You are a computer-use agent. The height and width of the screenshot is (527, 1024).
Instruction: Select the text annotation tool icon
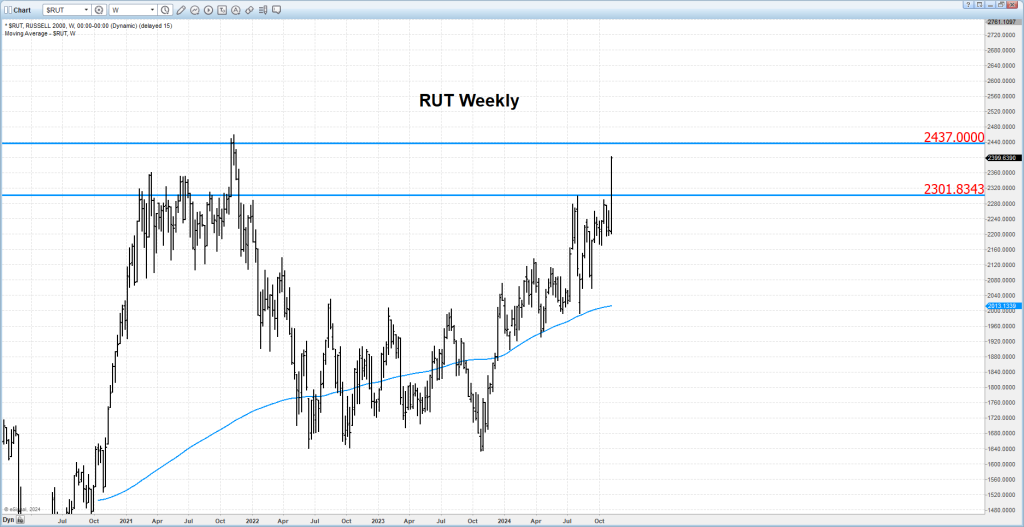(222, 10)
